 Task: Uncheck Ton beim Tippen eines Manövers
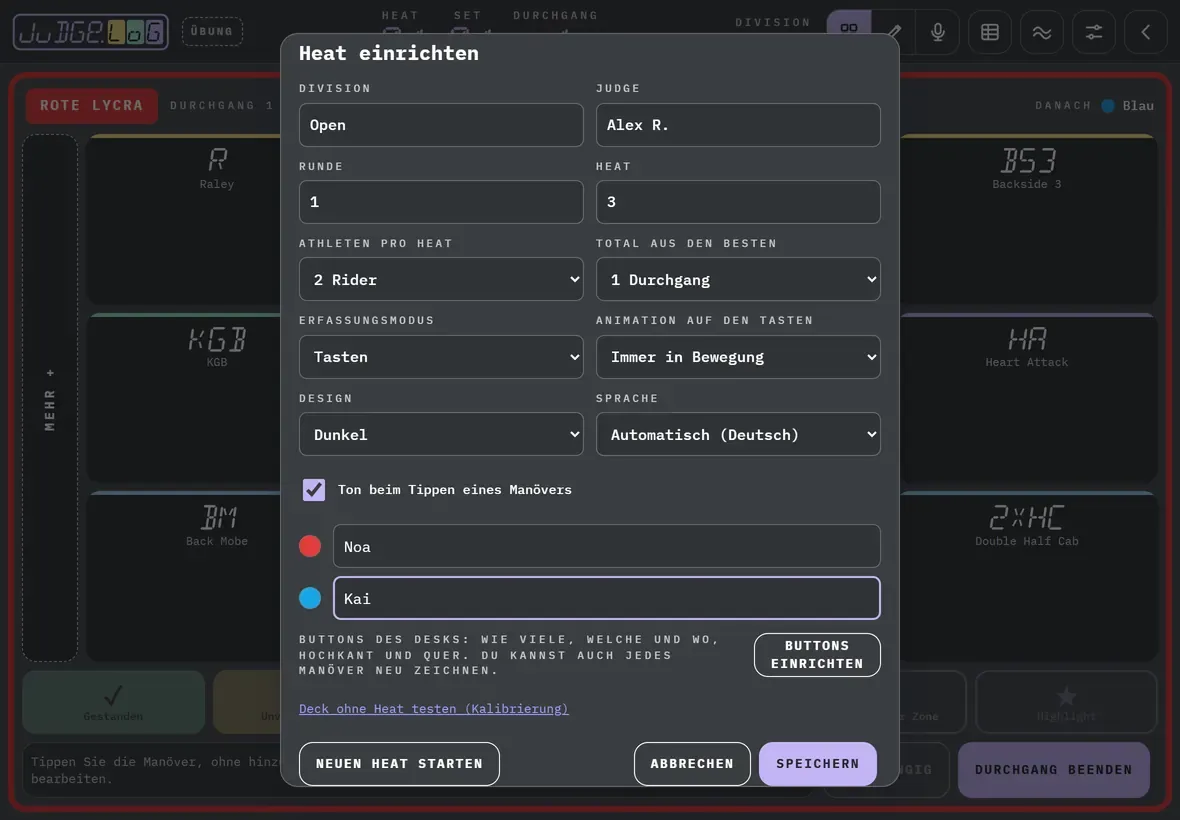(x=314, y=490)
